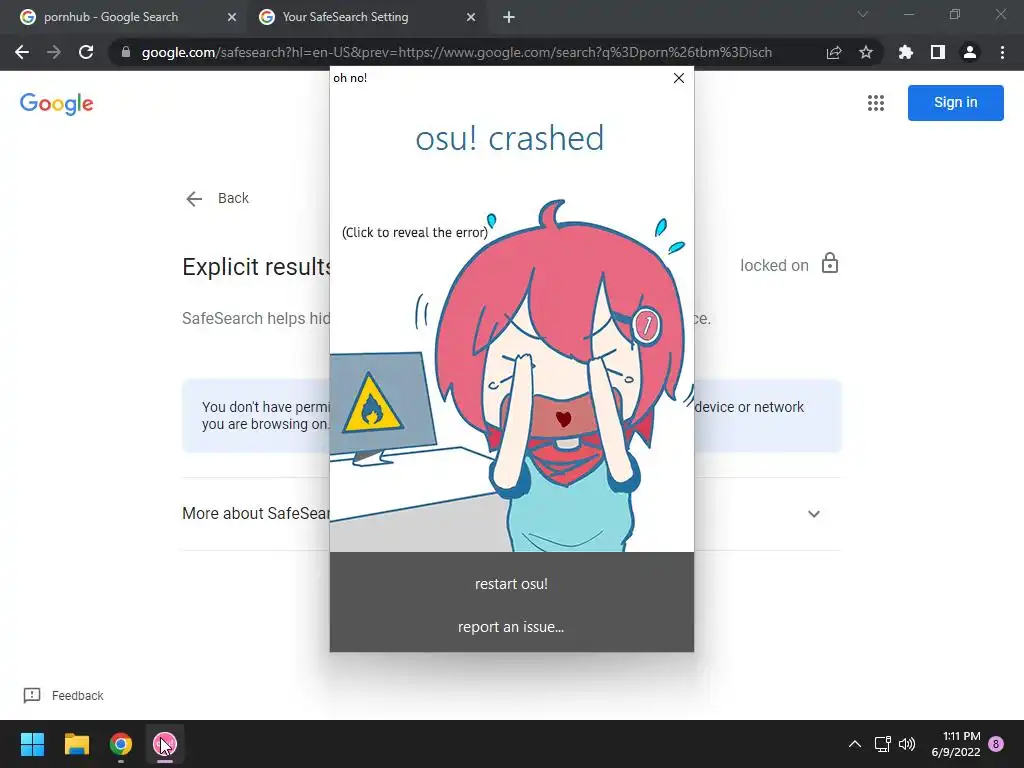Switch to the pornhub - Google Search tab

tap(111, 17)
